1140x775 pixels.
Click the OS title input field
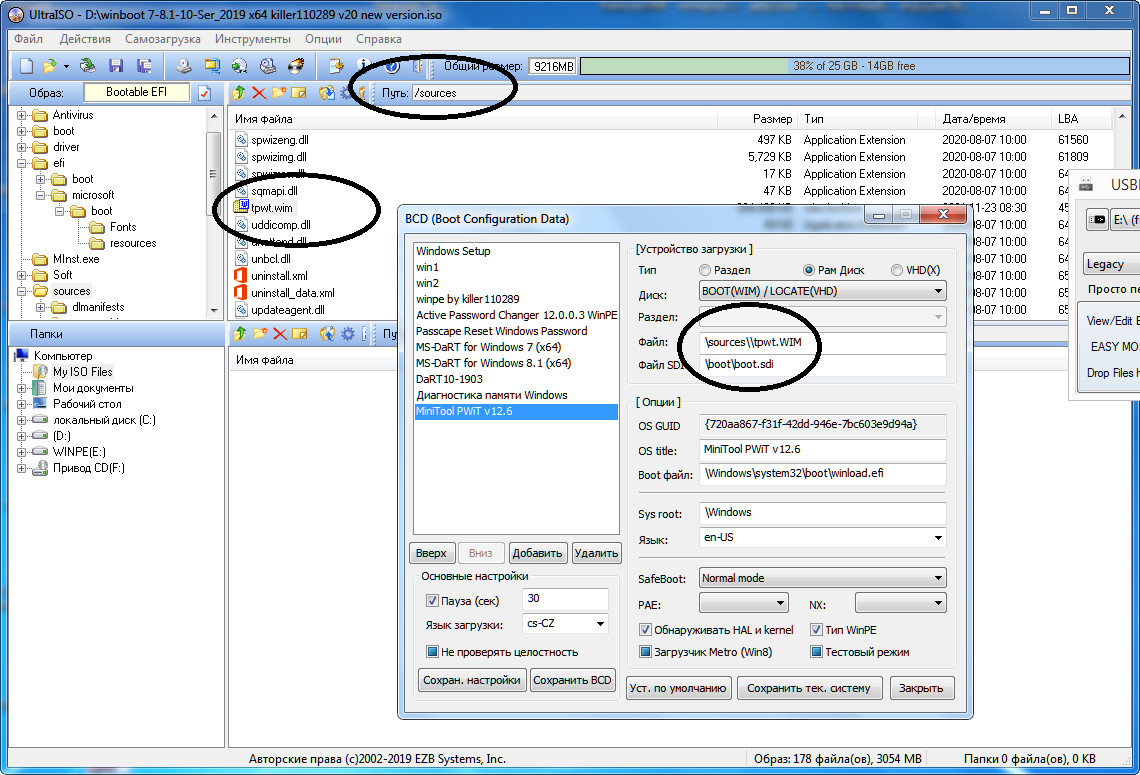click(x=822, y=450)
